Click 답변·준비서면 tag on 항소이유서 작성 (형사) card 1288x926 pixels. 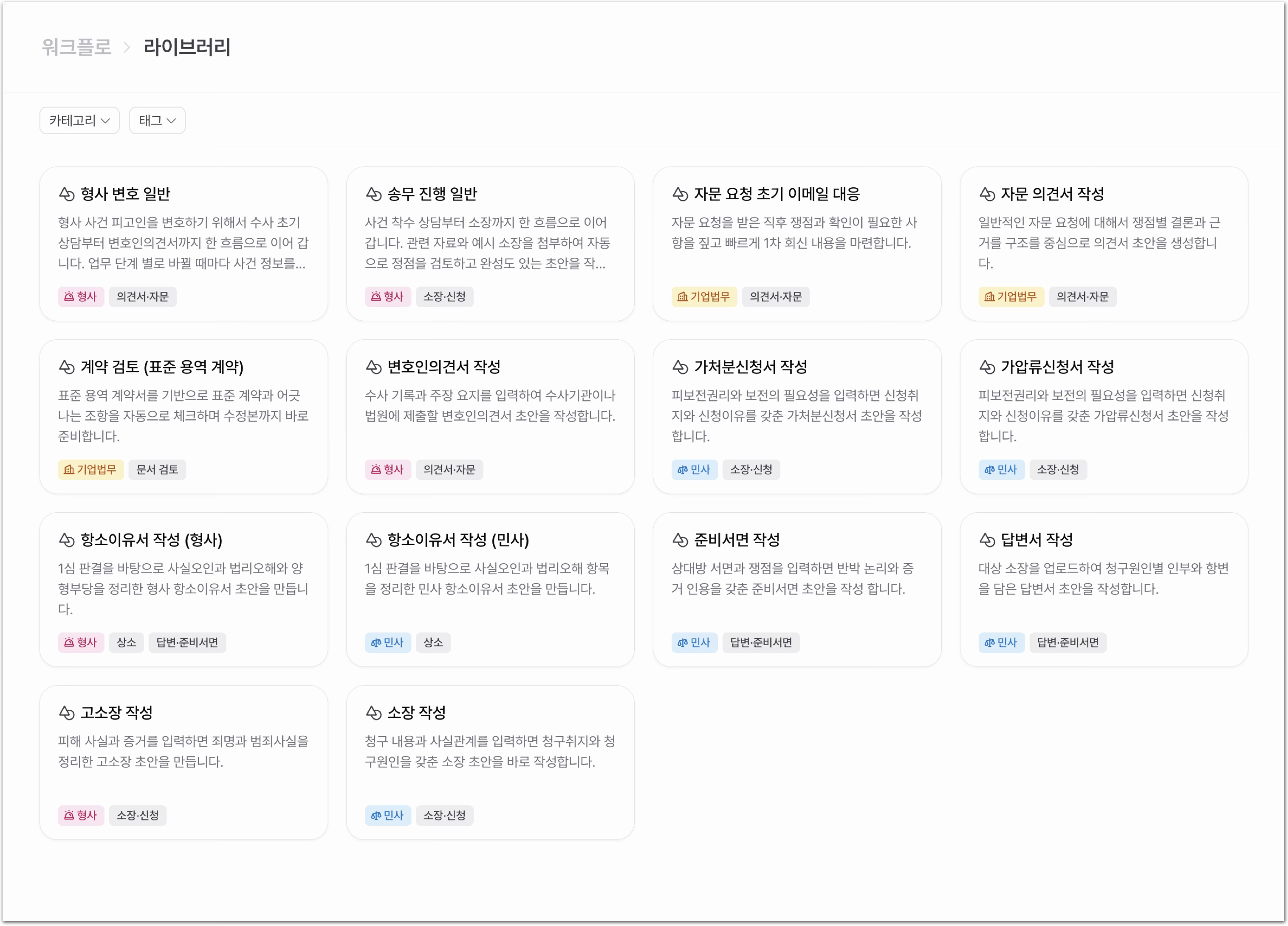coord(187,643)
